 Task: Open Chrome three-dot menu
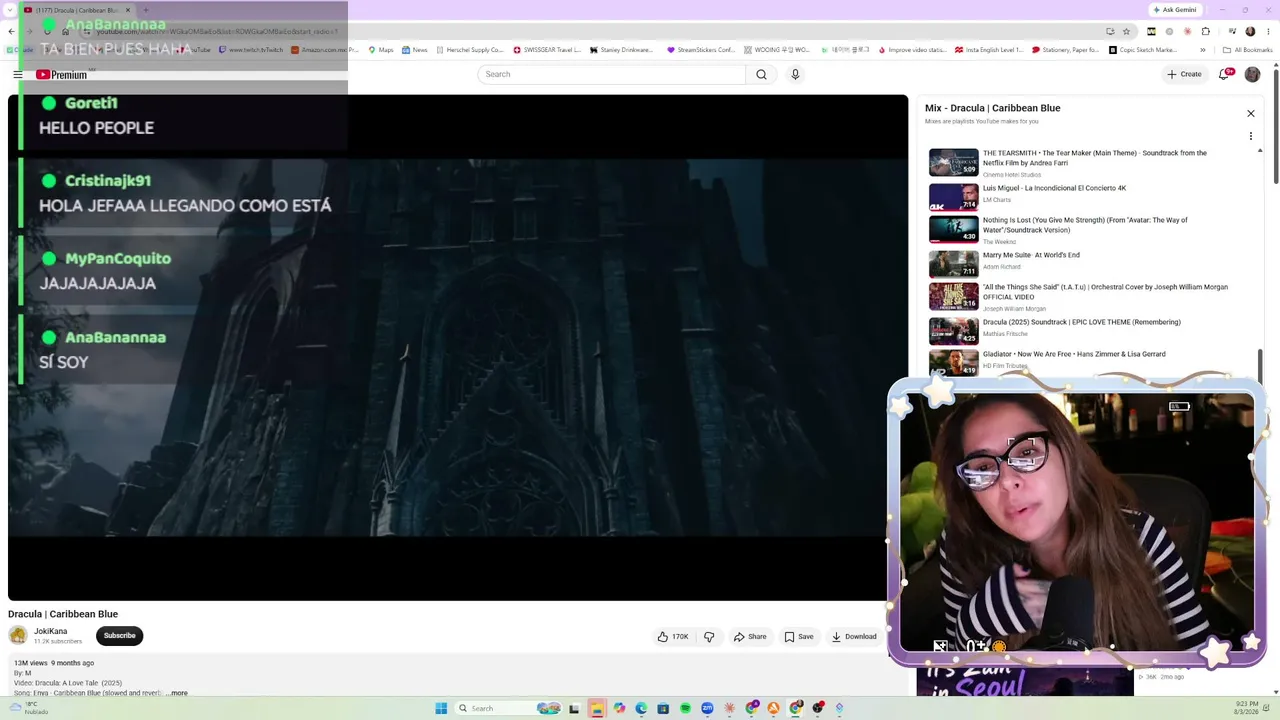click(1268, 31)
